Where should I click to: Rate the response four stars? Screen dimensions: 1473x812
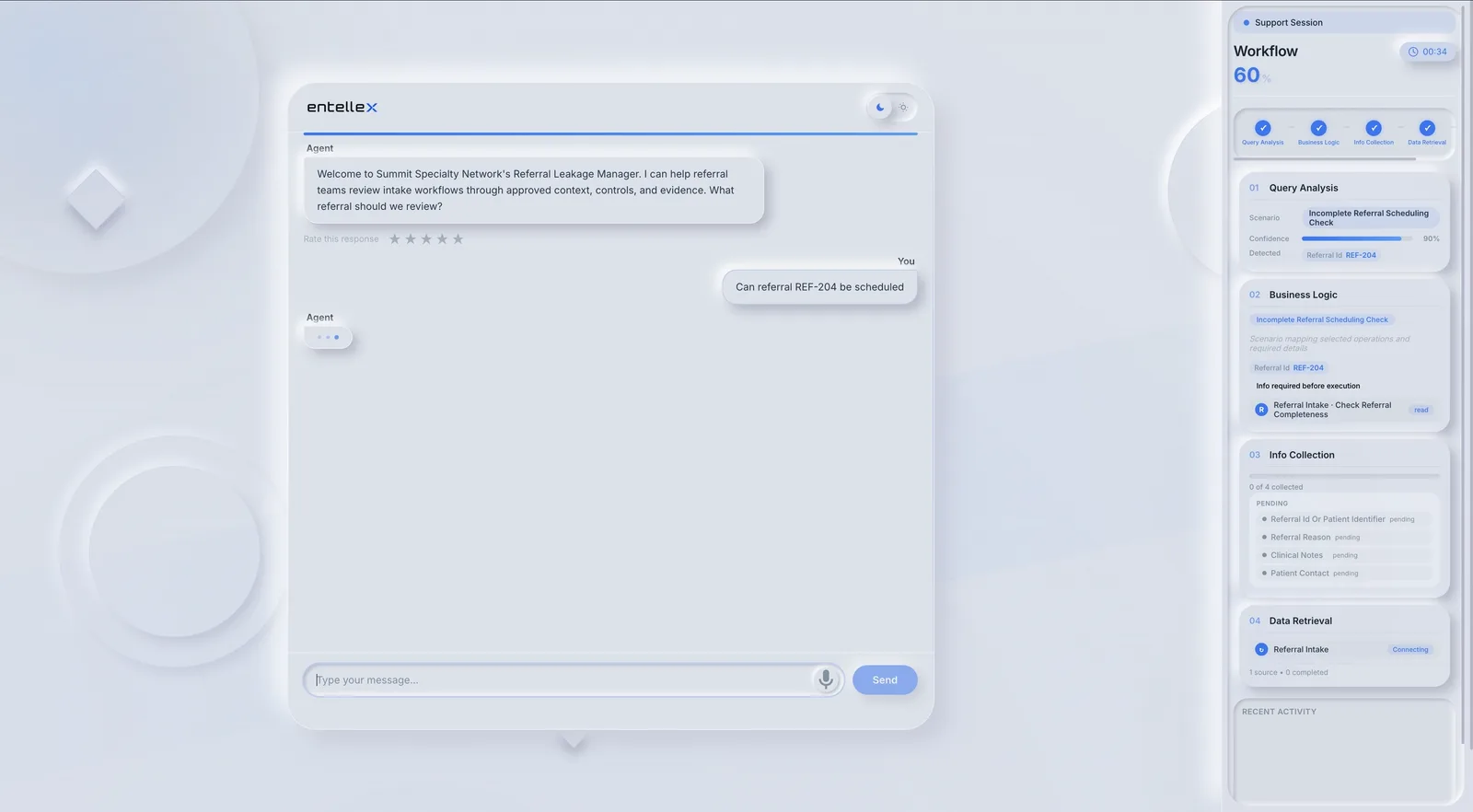[x=442, y=239]
